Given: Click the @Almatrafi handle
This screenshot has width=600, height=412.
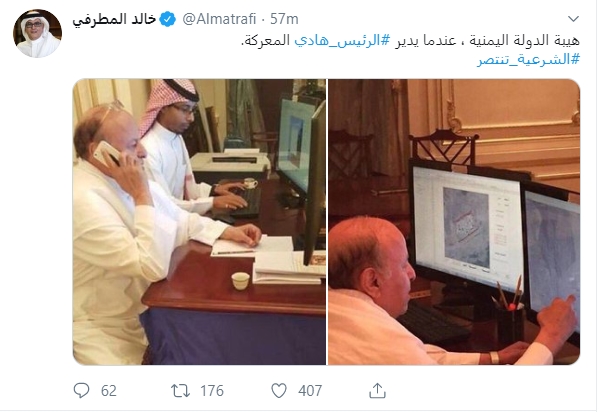Looking at the screenshot, I should [x=219, y=19].
